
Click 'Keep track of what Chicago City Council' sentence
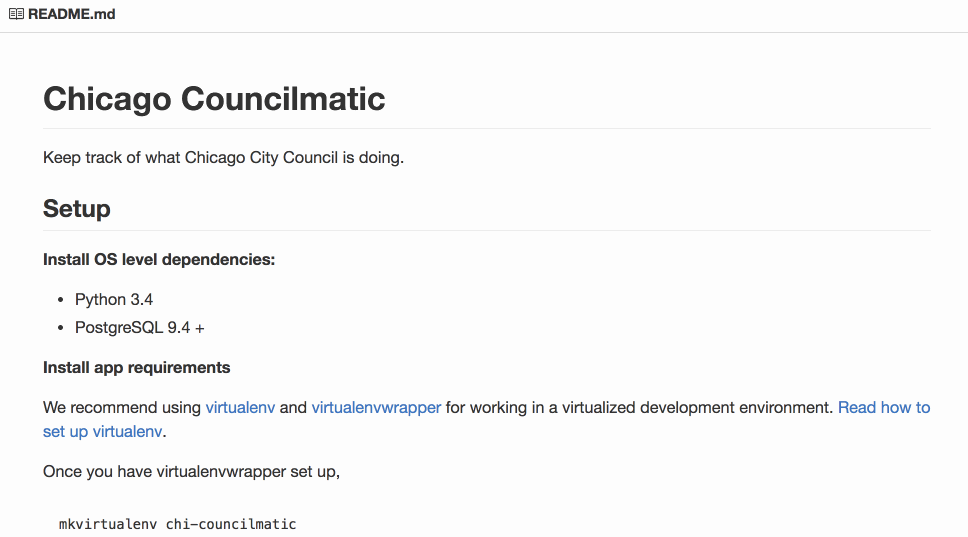[223, 157]
